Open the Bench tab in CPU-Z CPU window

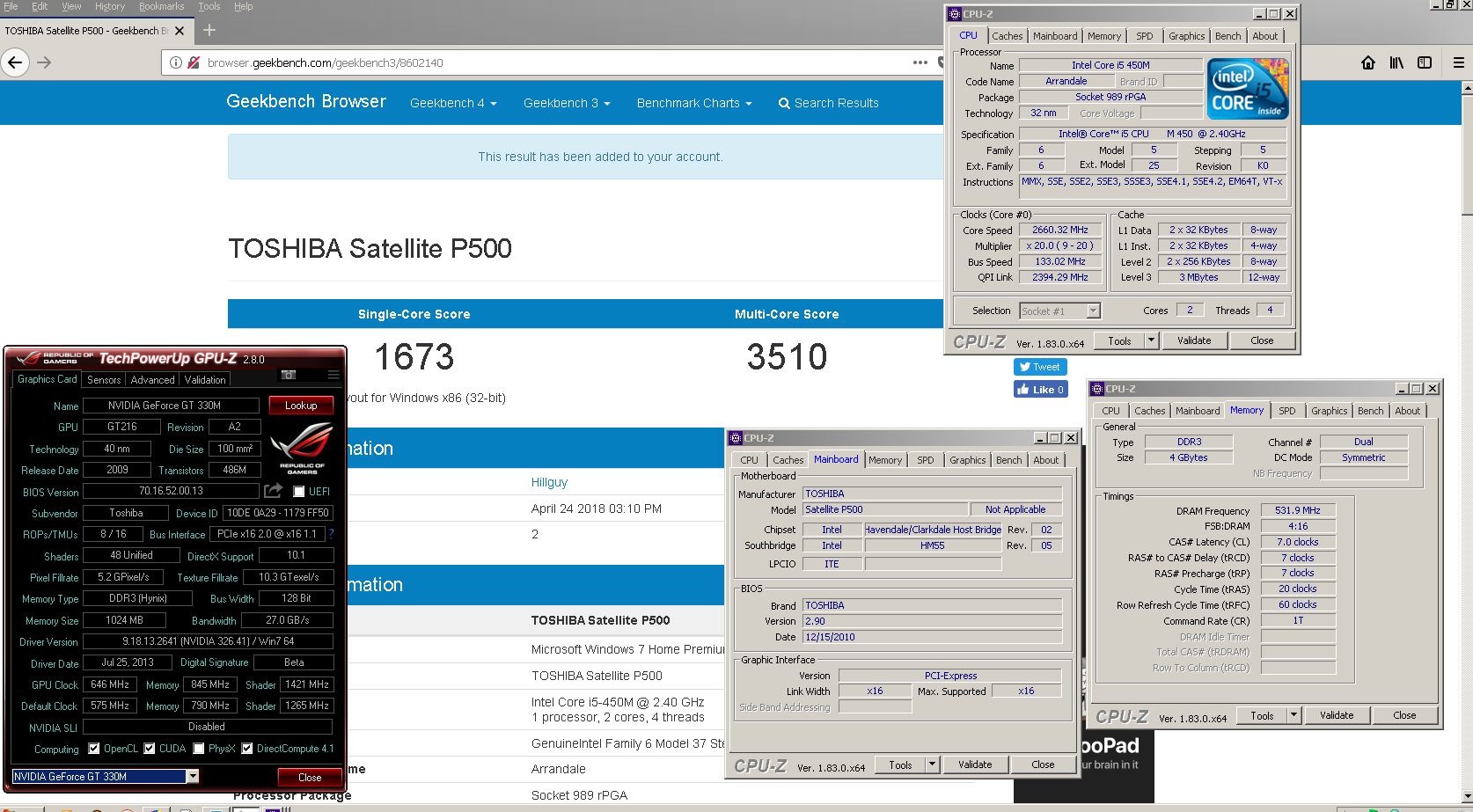[1228, 36]
